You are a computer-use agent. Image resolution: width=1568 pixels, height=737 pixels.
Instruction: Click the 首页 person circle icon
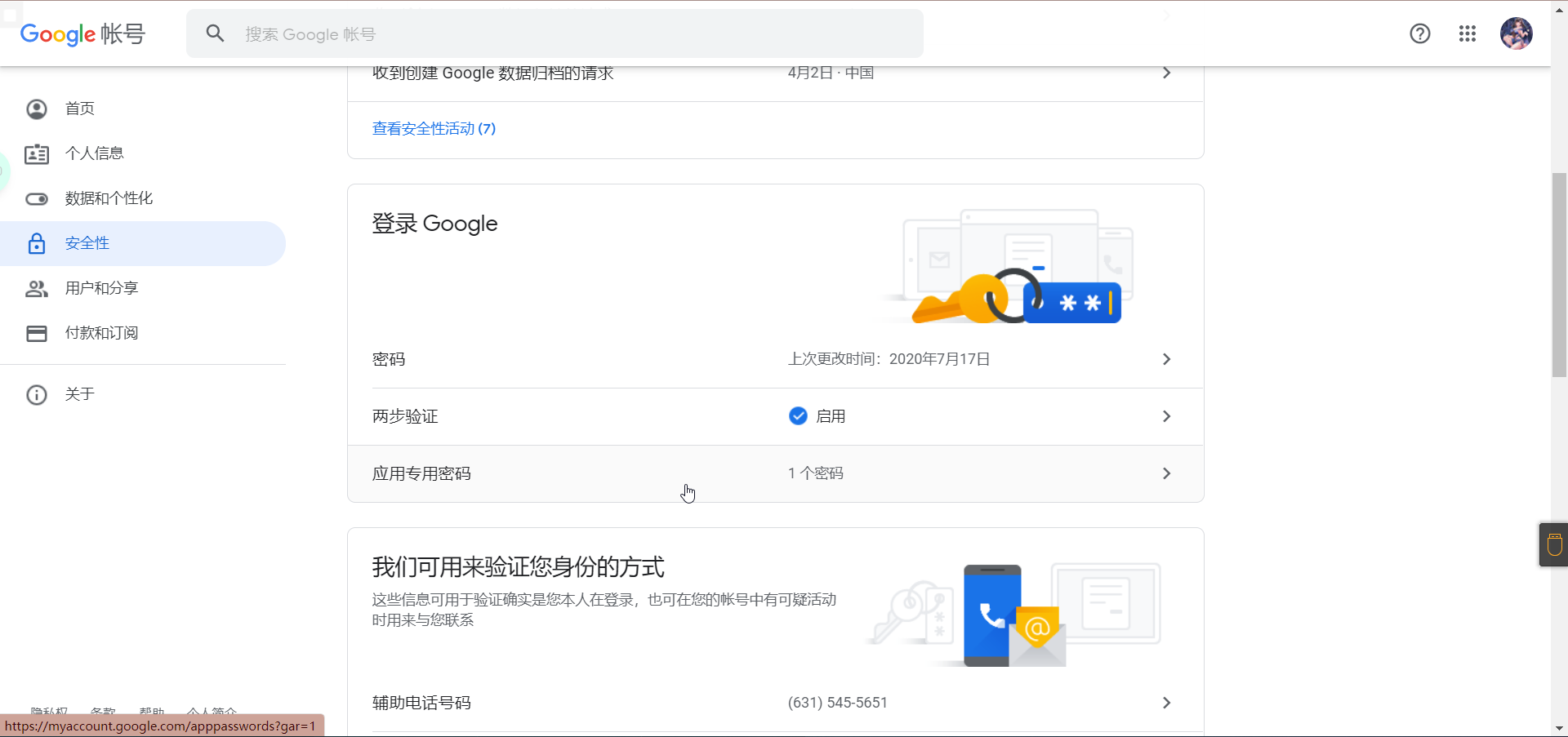click(37, 109)
